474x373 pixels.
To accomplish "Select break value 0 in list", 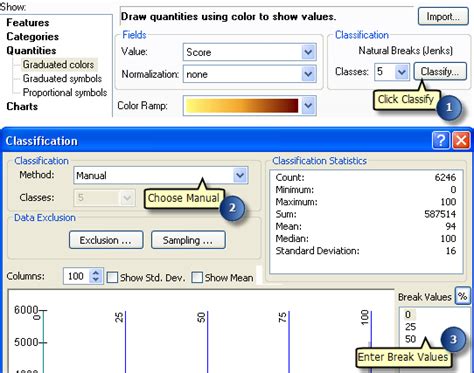I will coord(408,314).
